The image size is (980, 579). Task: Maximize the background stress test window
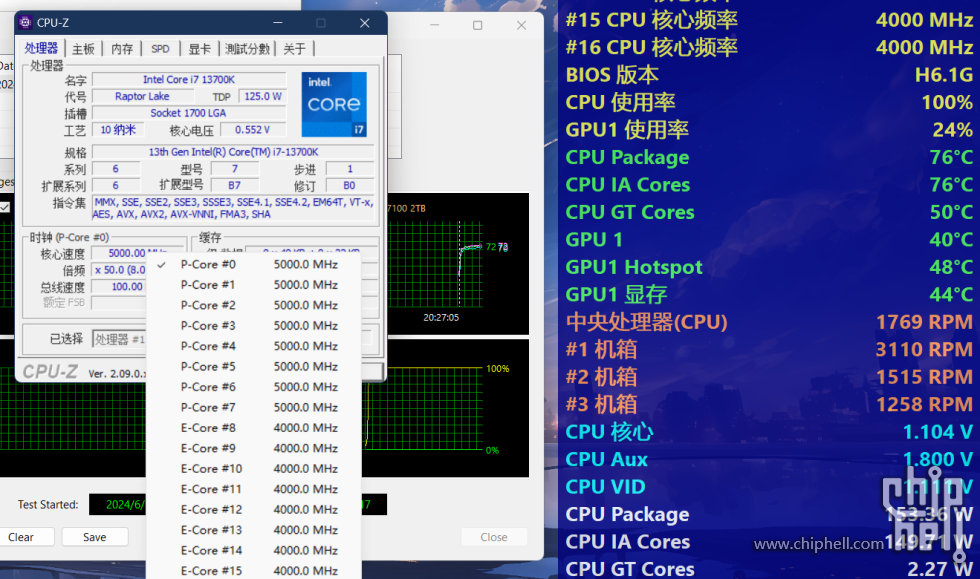[478, 25]
